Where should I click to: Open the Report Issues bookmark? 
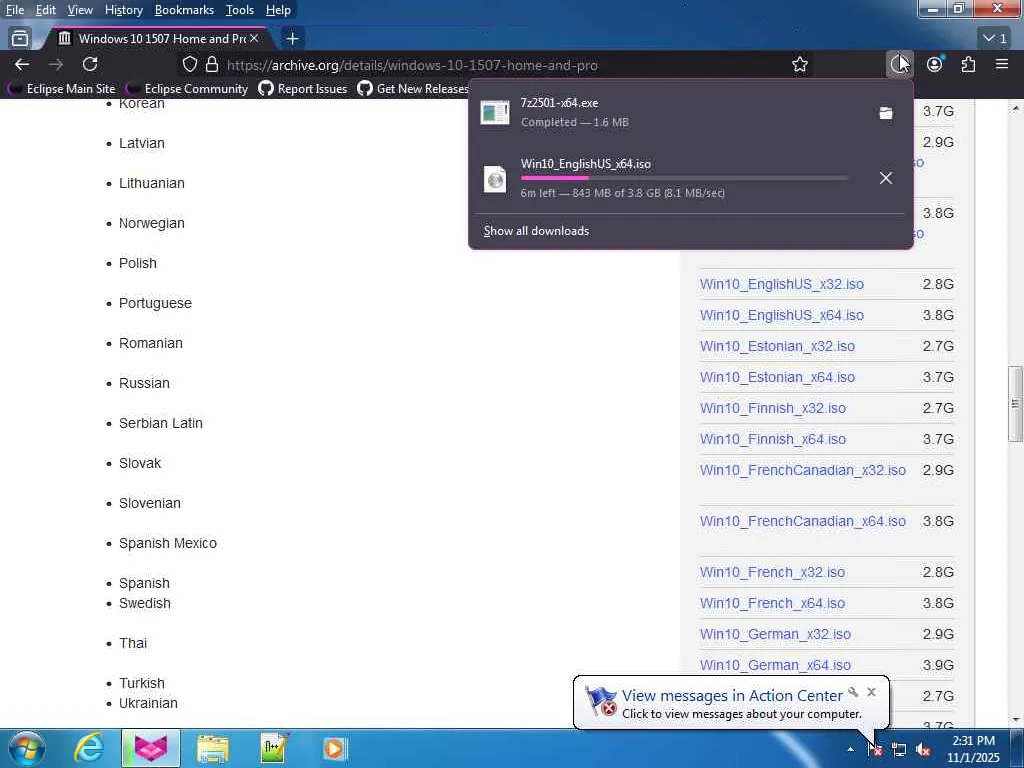coord(303,88)
